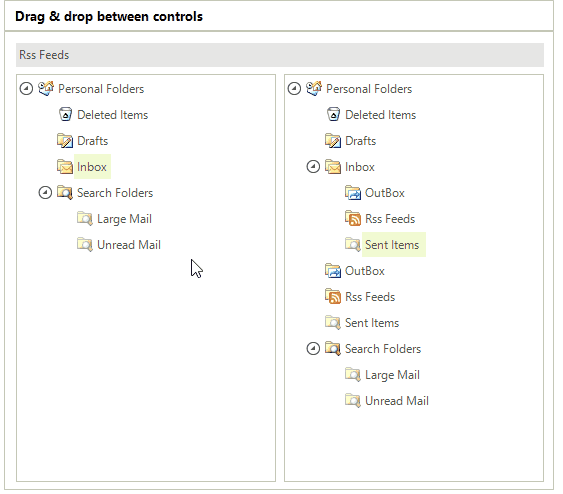Click the Deleted Items trash icon in left tree
The width and height of the screenshot is (563, 494).
[65, 115]
